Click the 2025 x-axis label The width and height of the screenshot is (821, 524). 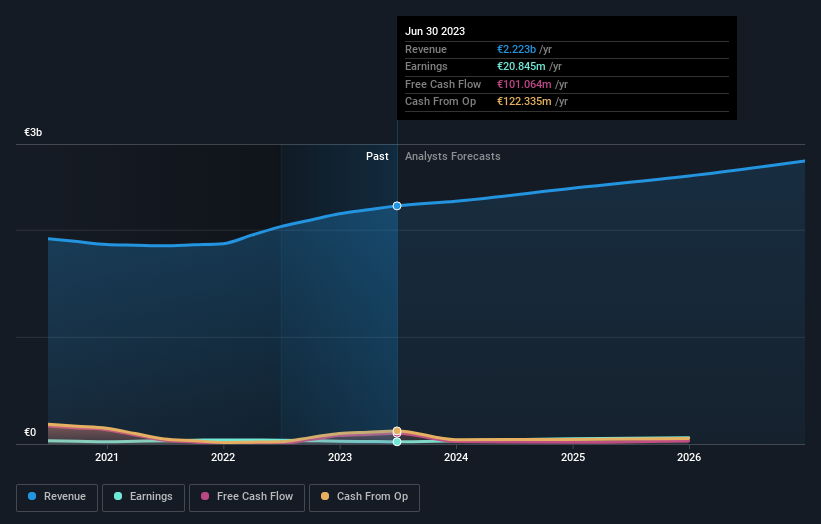point(573,458)
